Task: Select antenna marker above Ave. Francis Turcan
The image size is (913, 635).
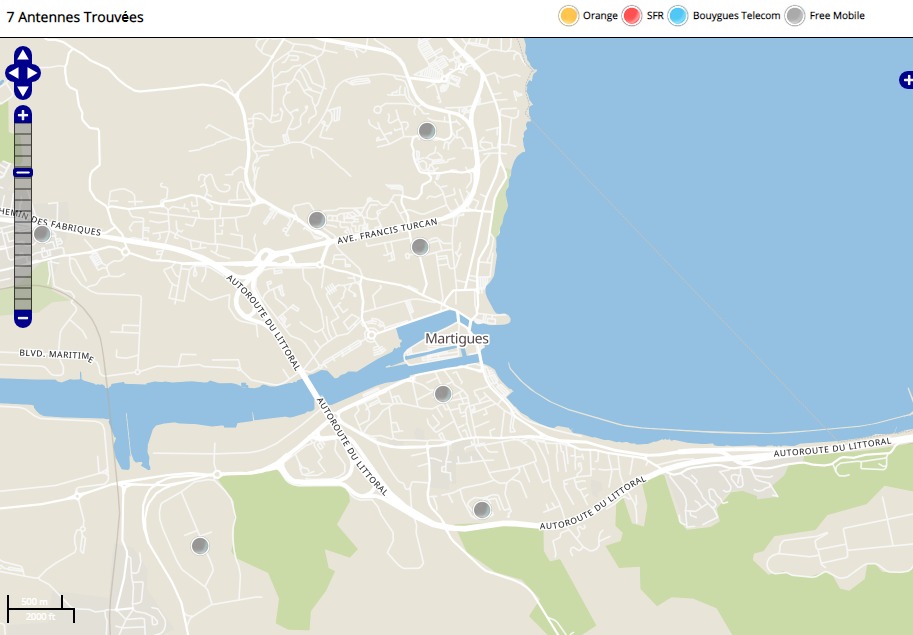Action: [317, 220]
